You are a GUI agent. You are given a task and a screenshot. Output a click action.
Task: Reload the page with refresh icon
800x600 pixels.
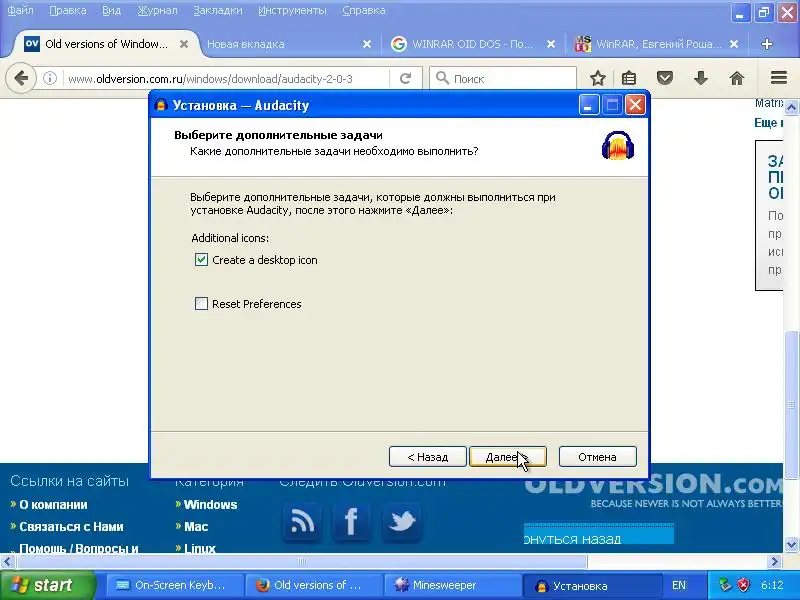click(x=406, y=79)
